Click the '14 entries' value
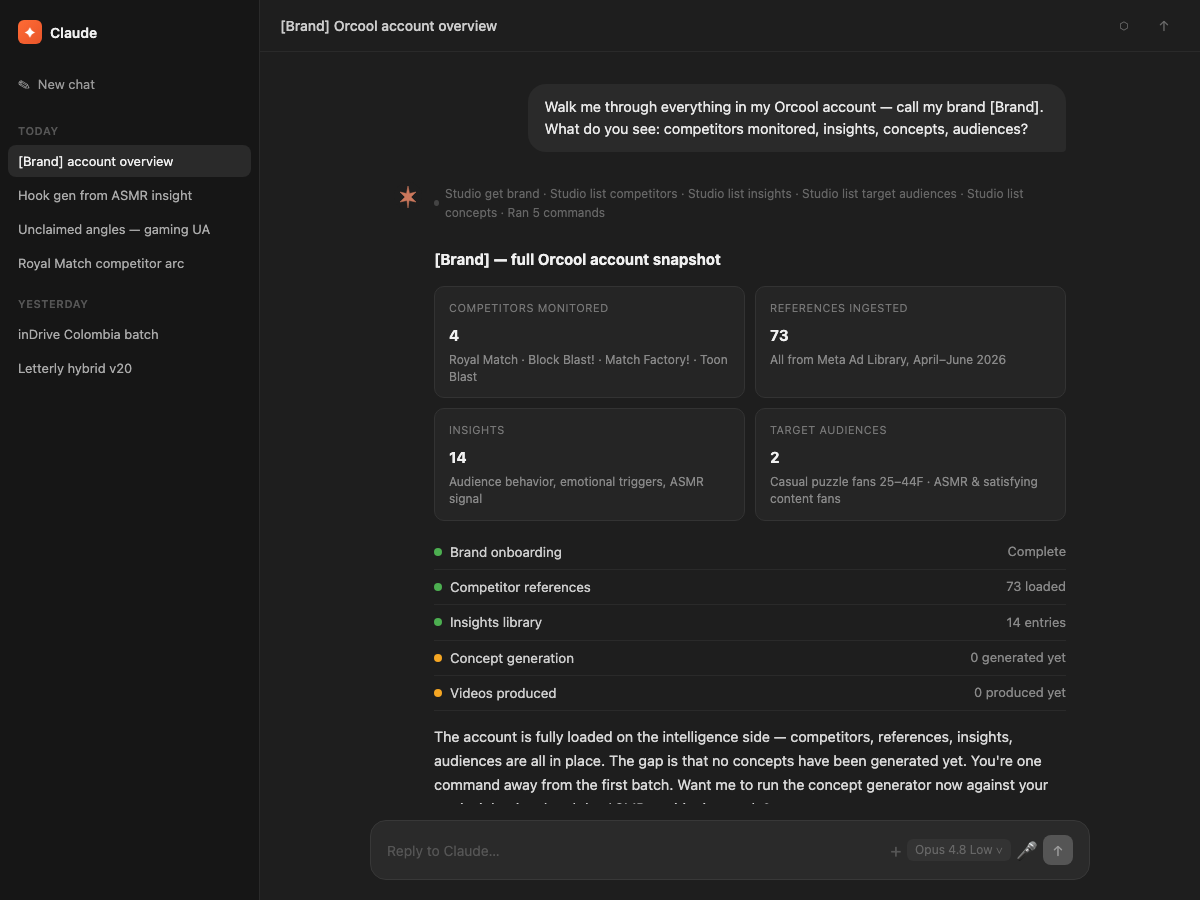Screen dimensions: 1200x900 (x=1036, y=622)
